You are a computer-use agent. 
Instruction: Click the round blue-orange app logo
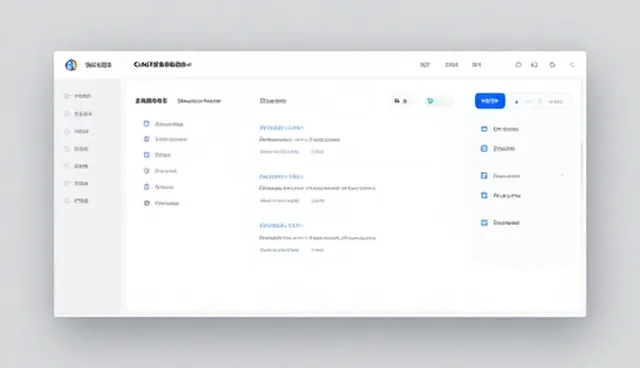pos(71,64)
